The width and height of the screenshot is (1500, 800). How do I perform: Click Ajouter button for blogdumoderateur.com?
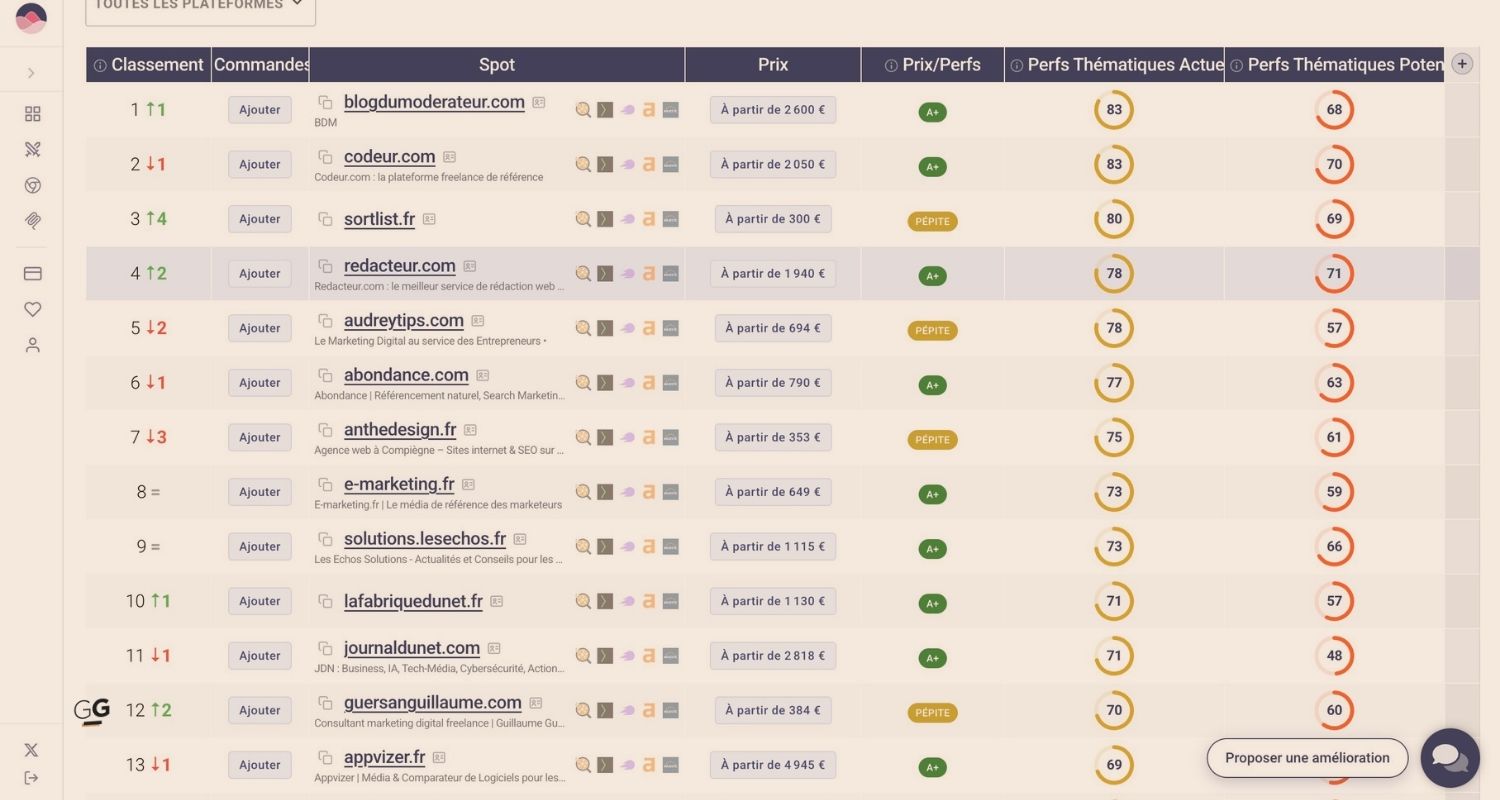[260, 110]
